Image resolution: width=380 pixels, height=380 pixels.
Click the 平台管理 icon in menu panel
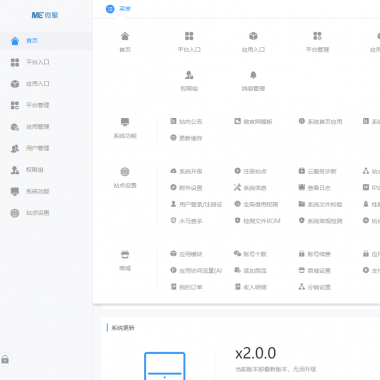(317, 36)
